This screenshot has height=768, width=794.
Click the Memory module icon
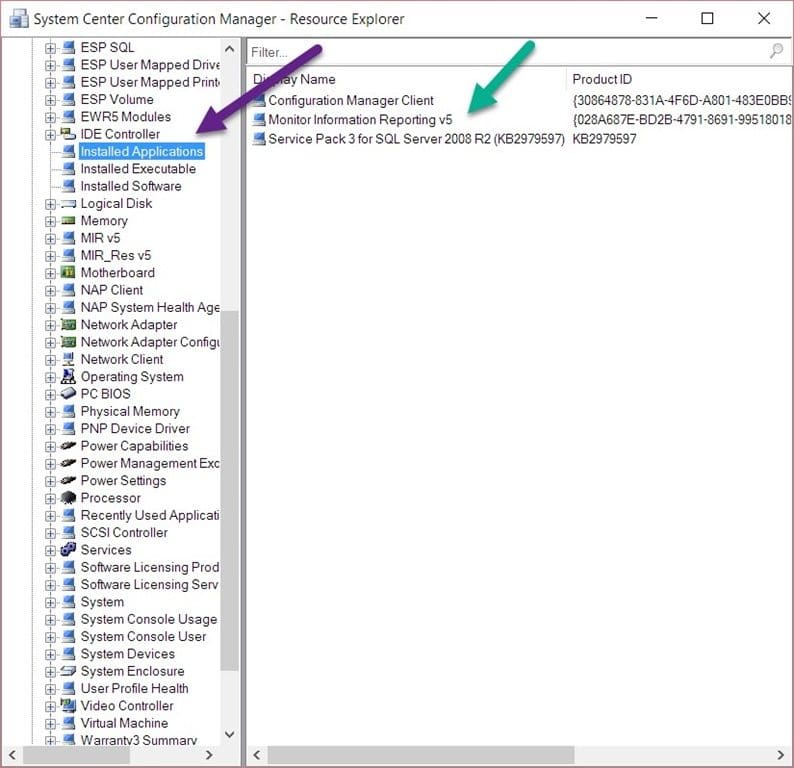tap(68, 221)
